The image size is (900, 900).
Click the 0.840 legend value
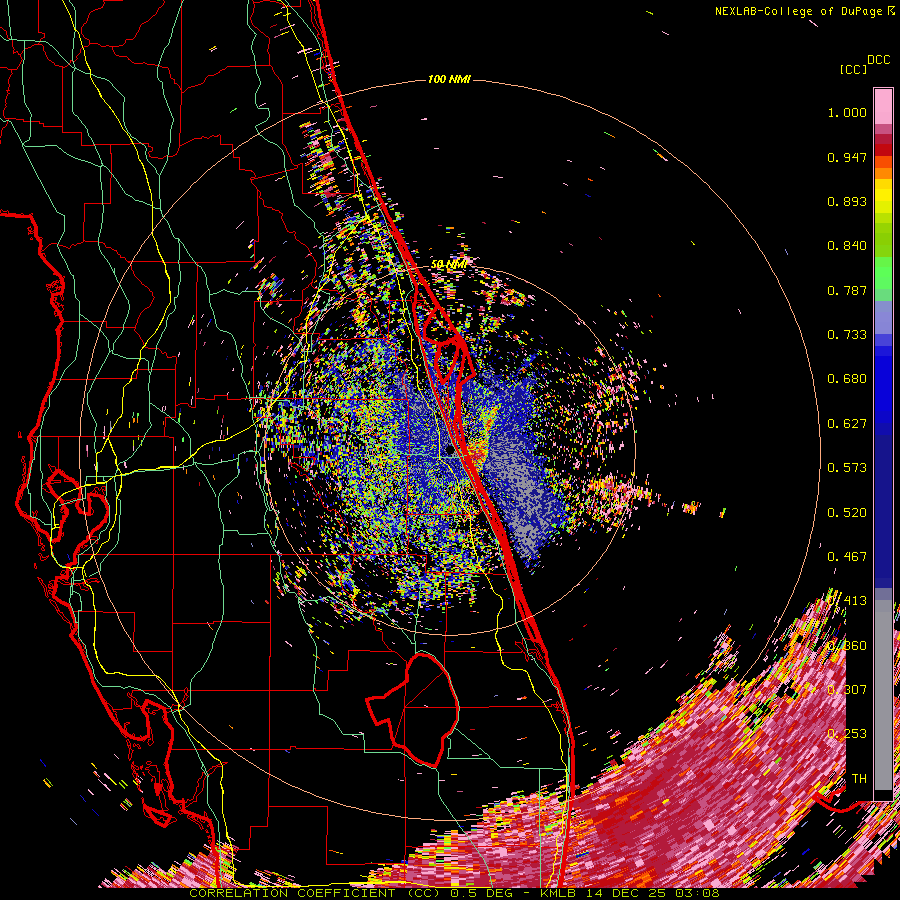click(847, 246)
